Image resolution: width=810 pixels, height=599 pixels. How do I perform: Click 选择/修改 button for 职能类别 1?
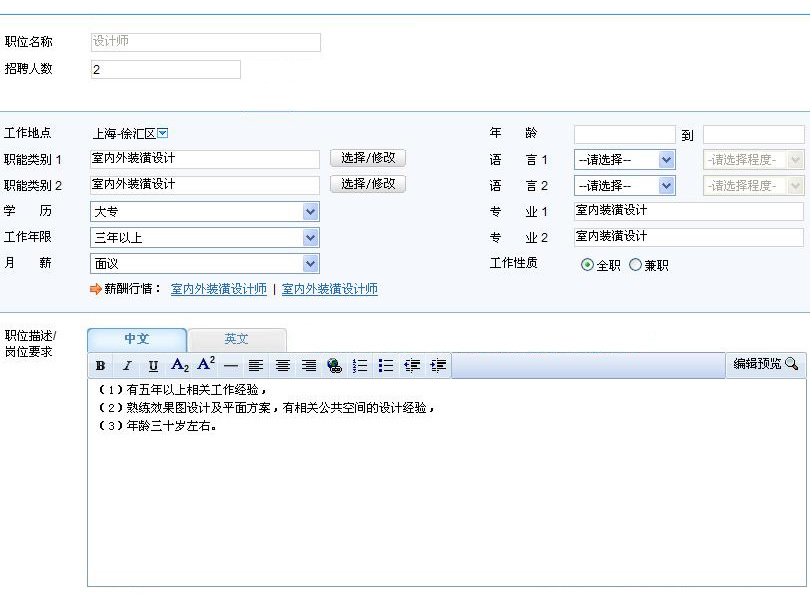(368, 158)
